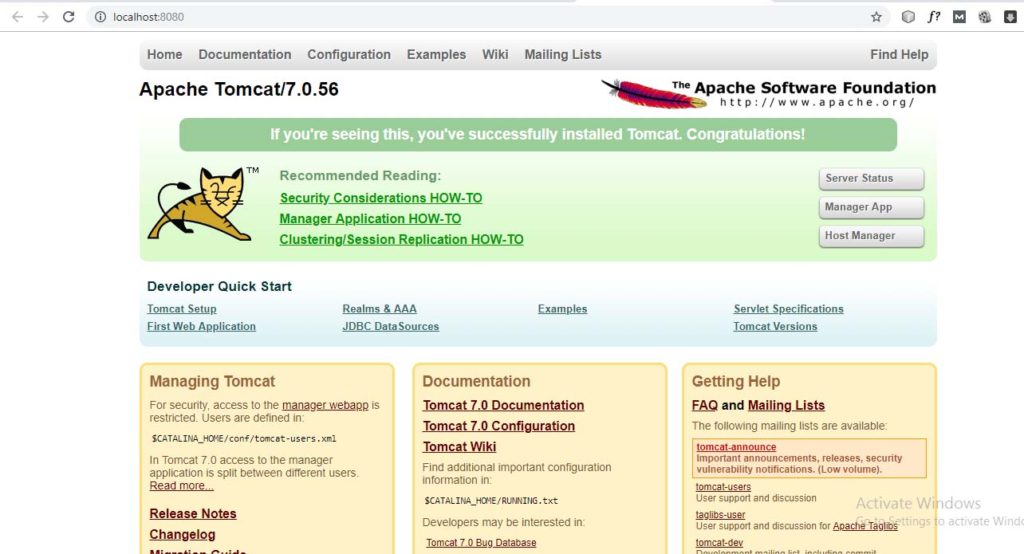Click the Managing Tomcat heading
The image size is (1024, 554).
[212, 382]
